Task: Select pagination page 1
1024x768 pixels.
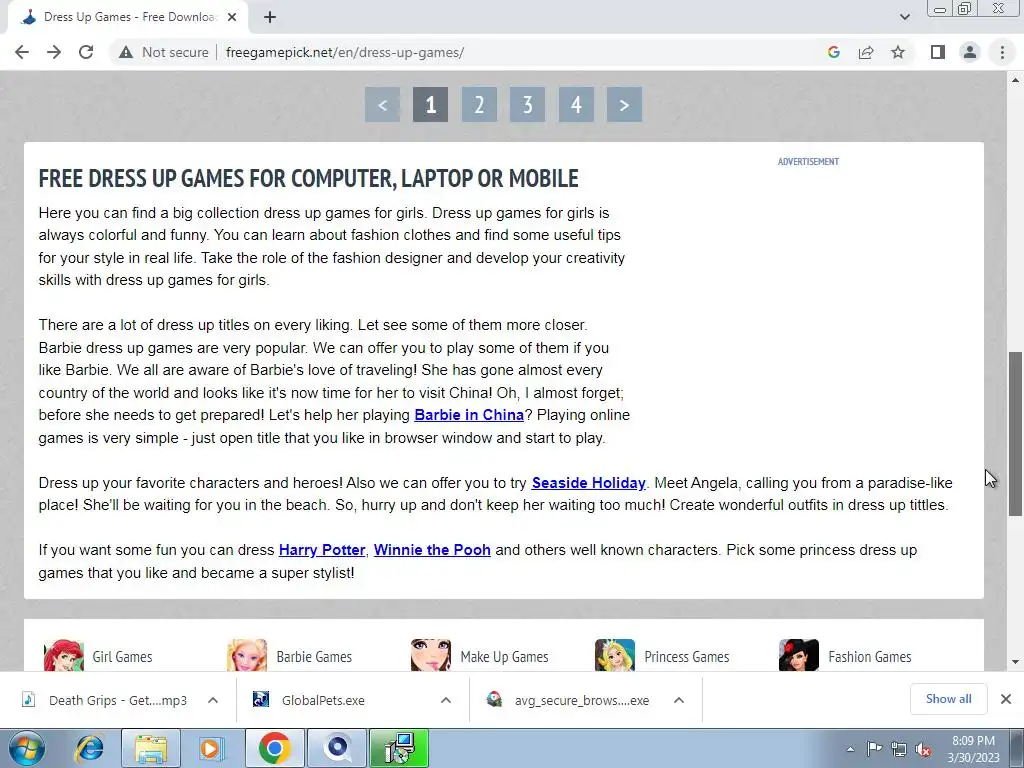Action: coord(430,104)
